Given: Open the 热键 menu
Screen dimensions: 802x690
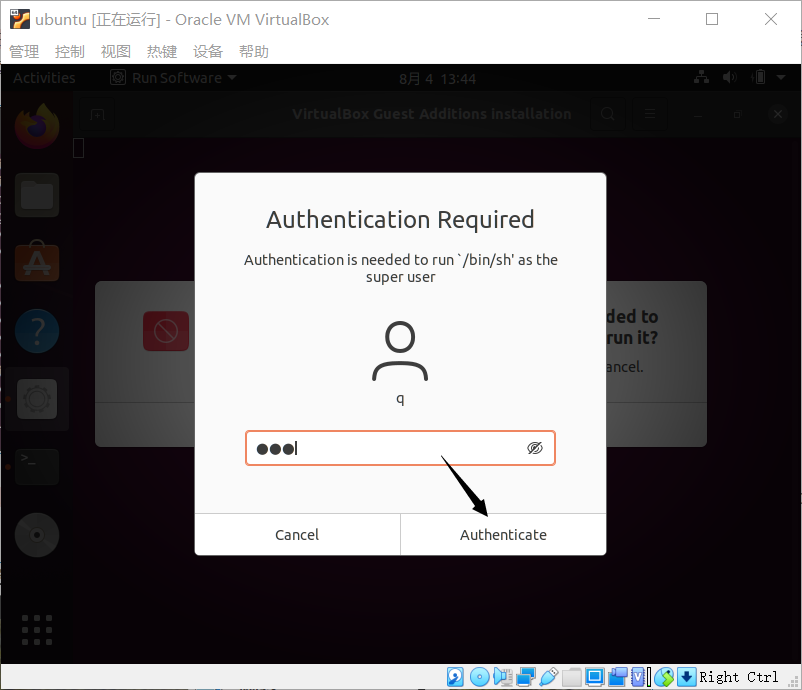Looking at the screenshot, I should (x=162, y=51).
